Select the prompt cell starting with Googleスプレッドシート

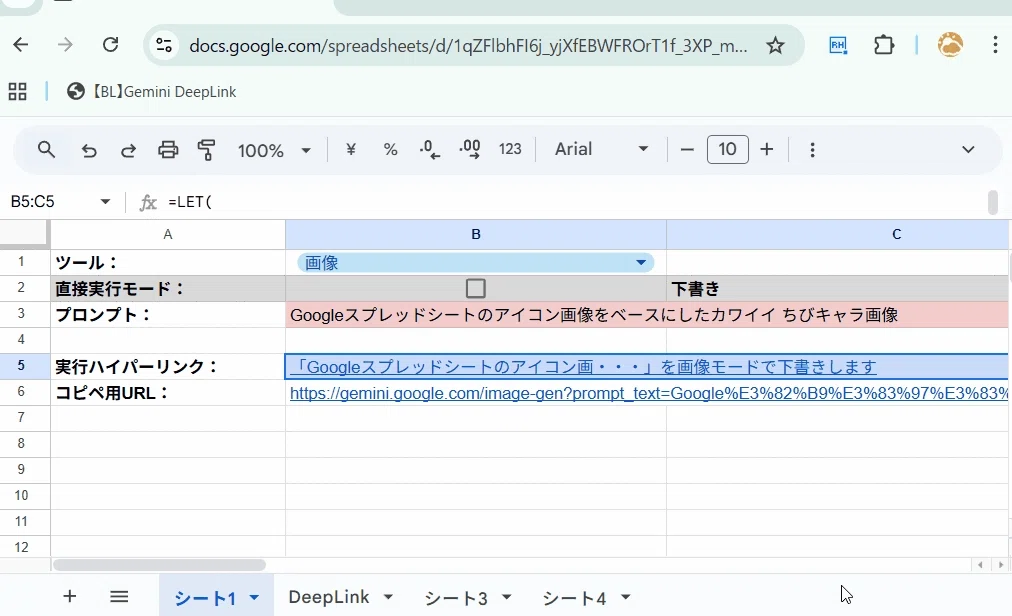(x=647, y=315)
